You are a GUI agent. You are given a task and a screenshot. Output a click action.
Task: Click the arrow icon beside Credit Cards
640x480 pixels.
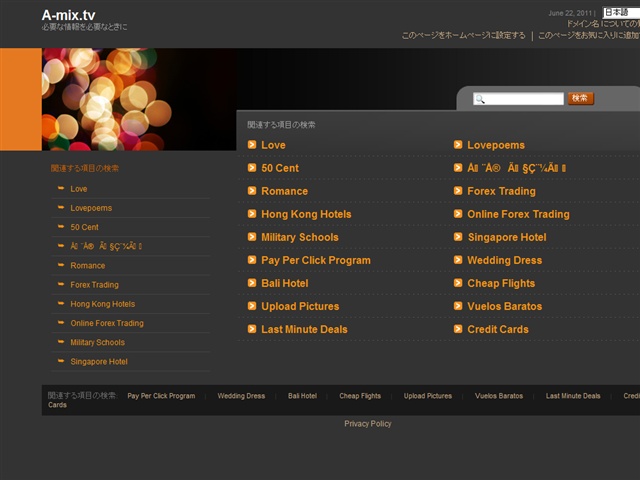pos(458,329)
